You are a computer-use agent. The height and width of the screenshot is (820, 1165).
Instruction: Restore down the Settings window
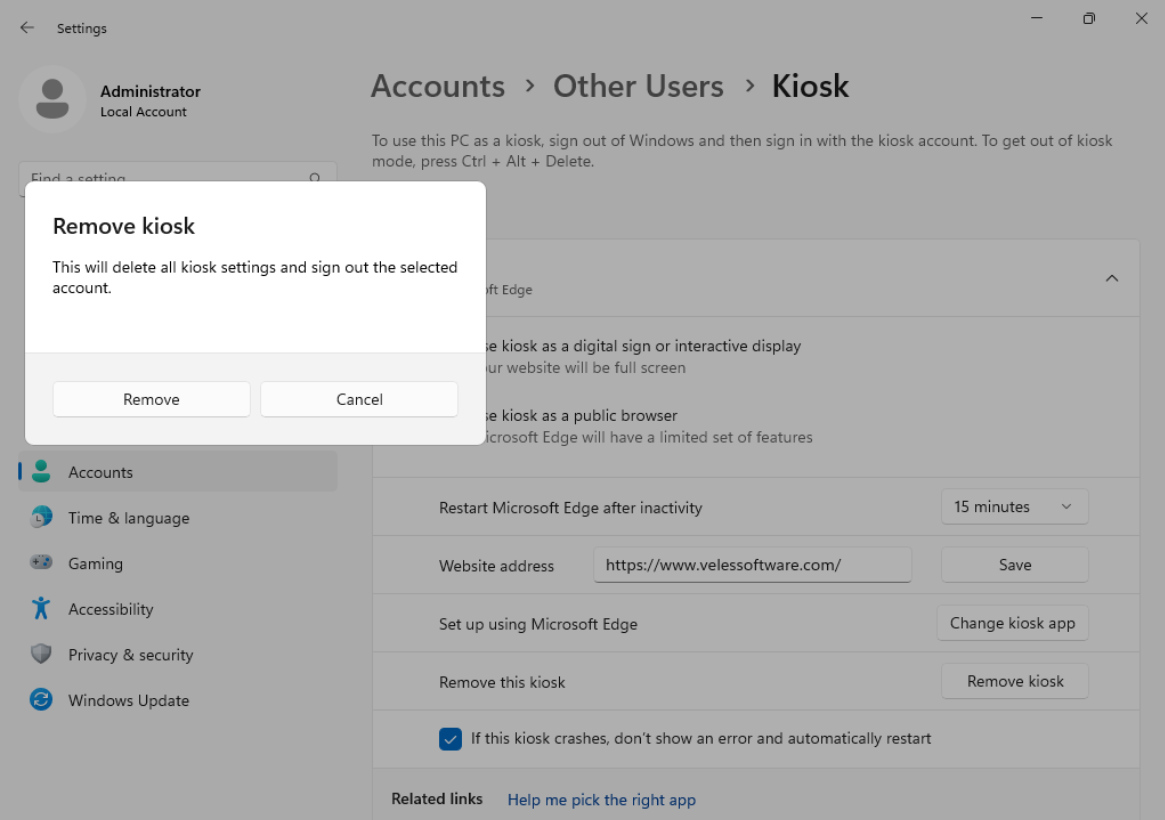pyautogui.click(x=1089, y=18)
